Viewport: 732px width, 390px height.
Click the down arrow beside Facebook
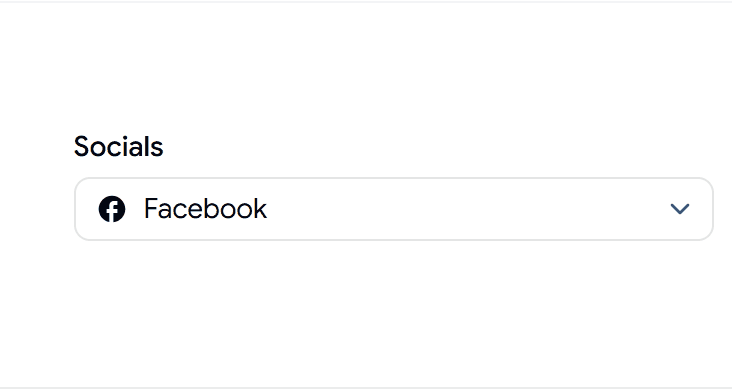pyautogui.click(x=680, y=209)
